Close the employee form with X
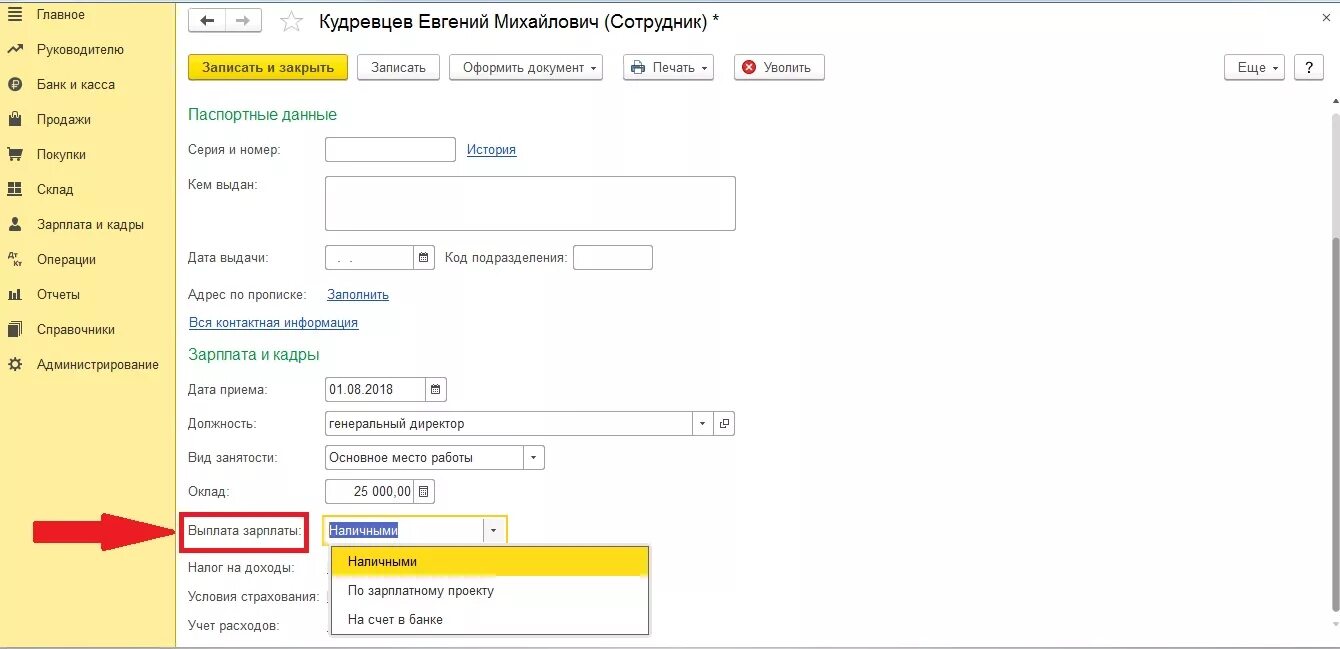The image size is (1340, 649). coord(1325,19)
